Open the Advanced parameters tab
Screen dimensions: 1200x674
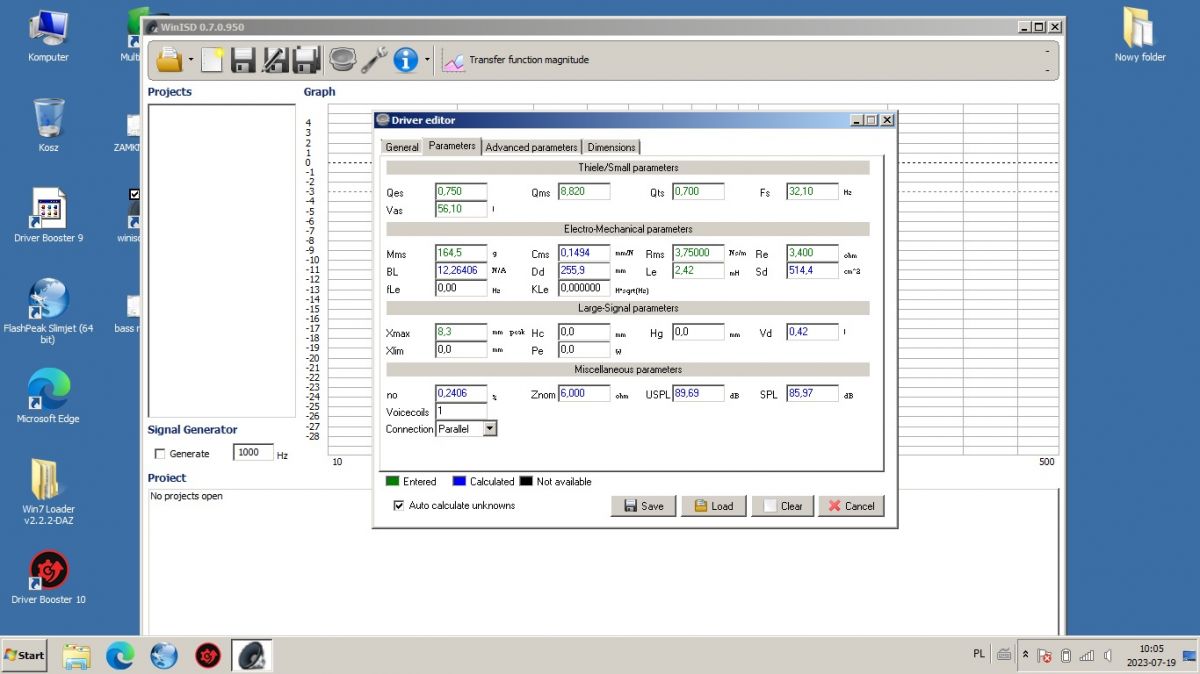click(x=531, y=147)
